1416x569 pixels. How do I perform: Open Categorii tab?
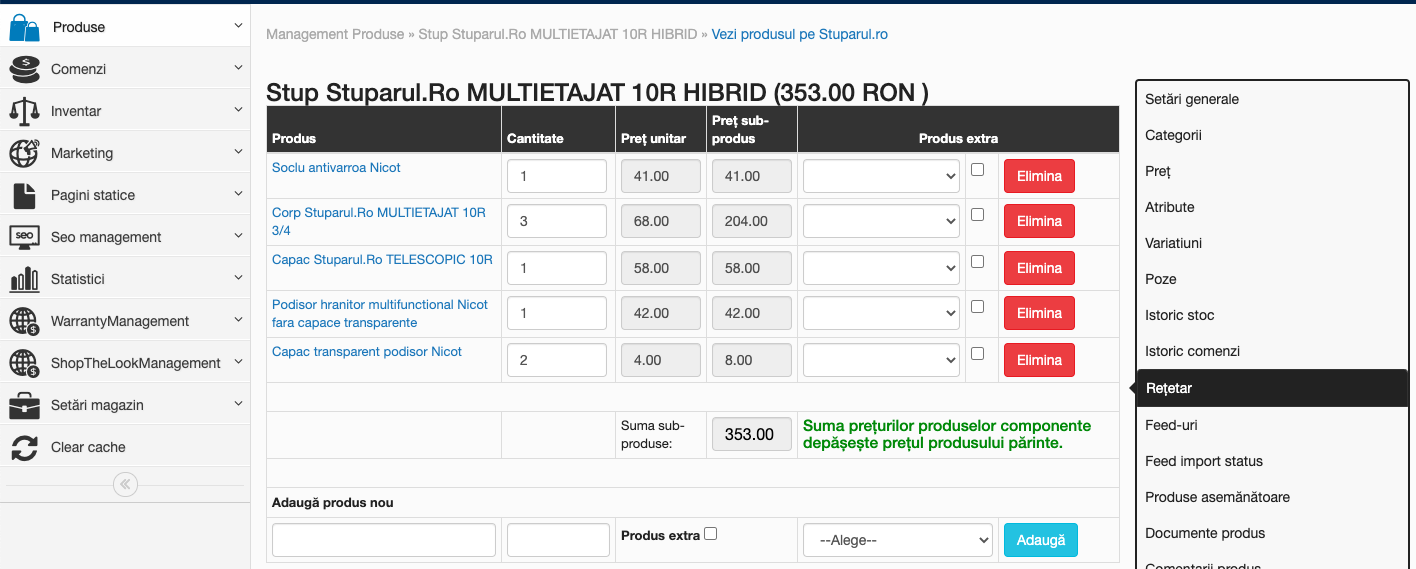click(1173, 135)
